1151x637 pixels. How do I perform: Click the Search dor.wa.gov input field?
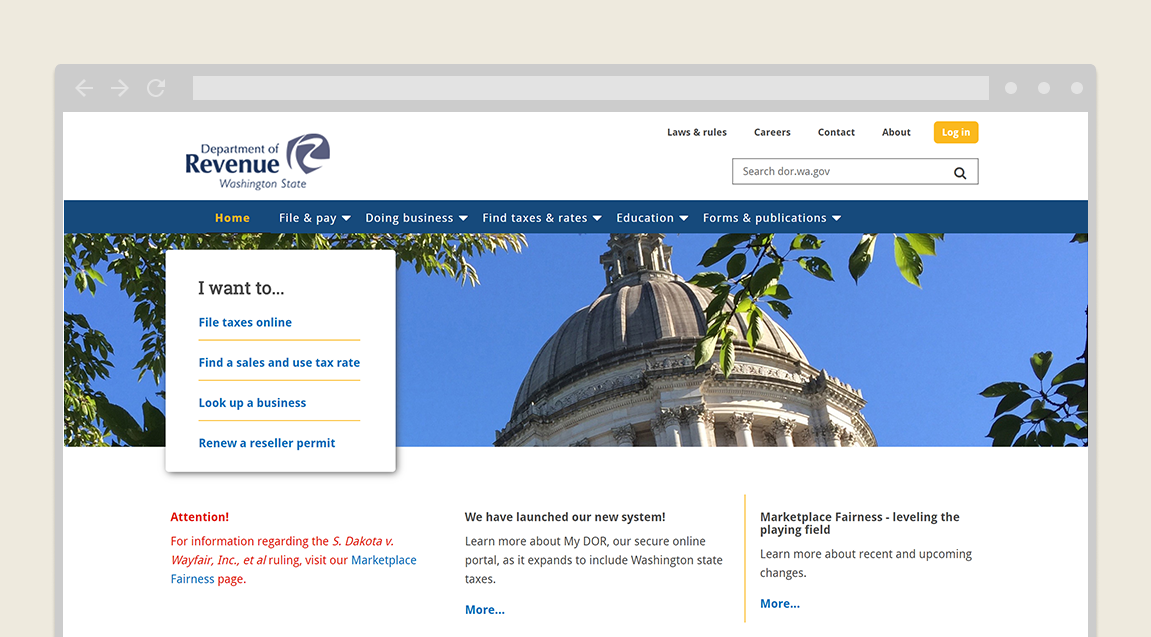tap(840, 172)
